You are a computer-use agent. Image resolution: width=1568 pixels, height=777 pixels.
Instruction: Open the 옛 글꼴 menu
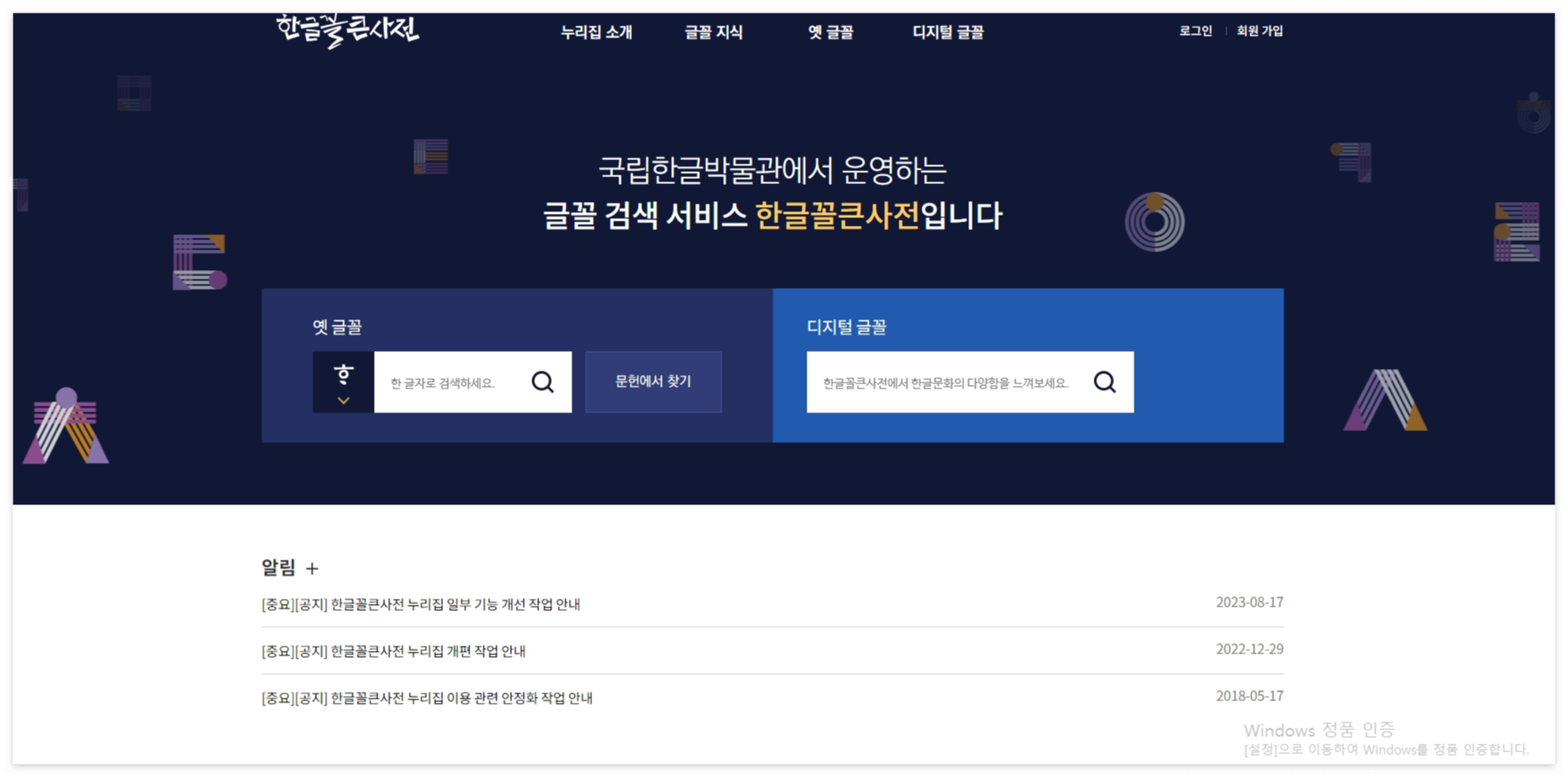coord(830,32)
